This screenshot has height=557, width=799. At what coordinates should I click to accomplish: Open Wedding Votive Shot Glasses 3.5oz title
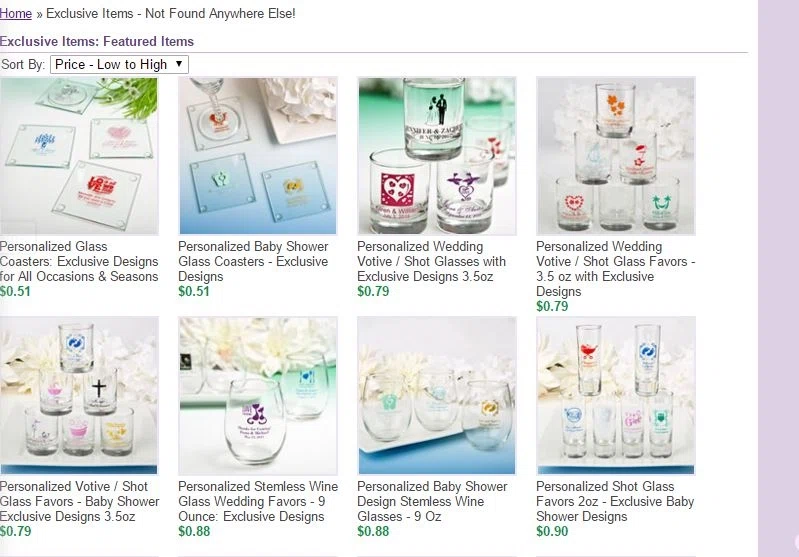[432, 261]
